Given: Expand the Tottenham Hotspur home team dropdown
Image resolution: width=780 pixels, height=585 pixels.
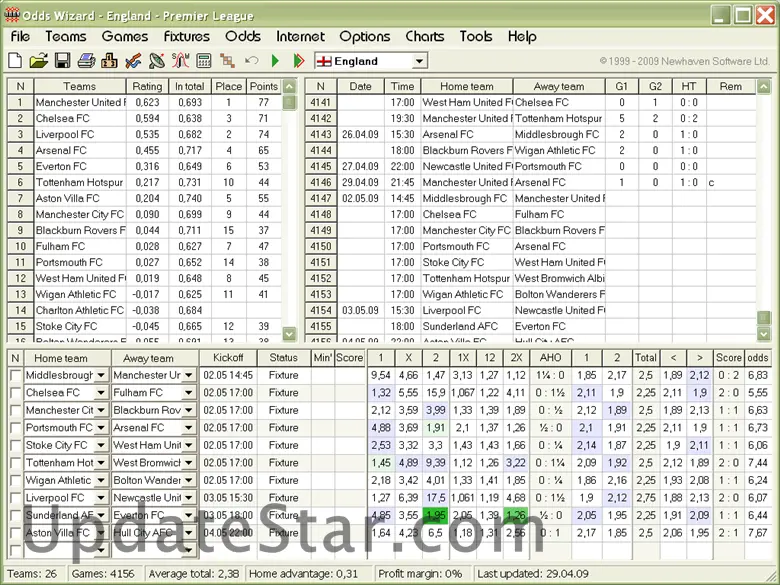Looking at the screenshot, I should point(101,463).
